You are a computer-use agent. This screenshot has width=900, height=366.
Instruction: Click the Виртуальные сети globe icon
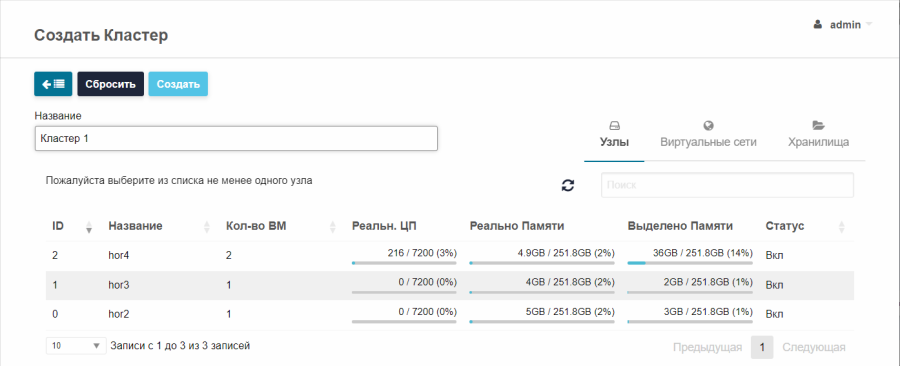708,126
